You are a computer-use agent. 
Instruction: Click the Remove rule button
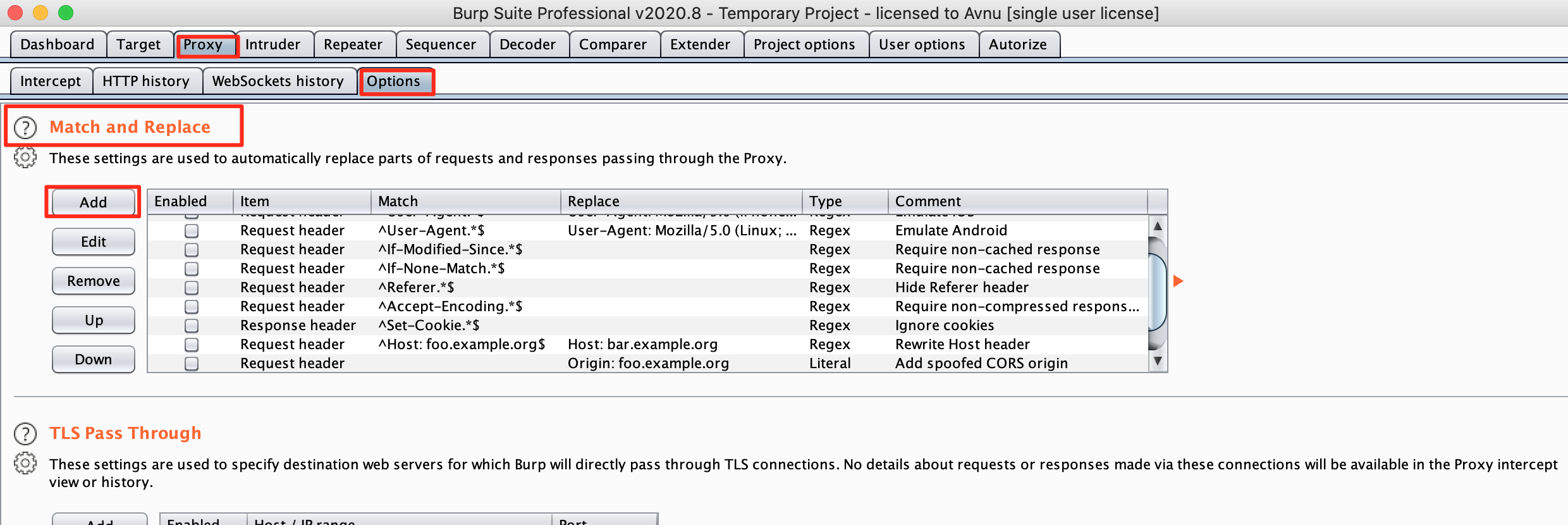94,281
